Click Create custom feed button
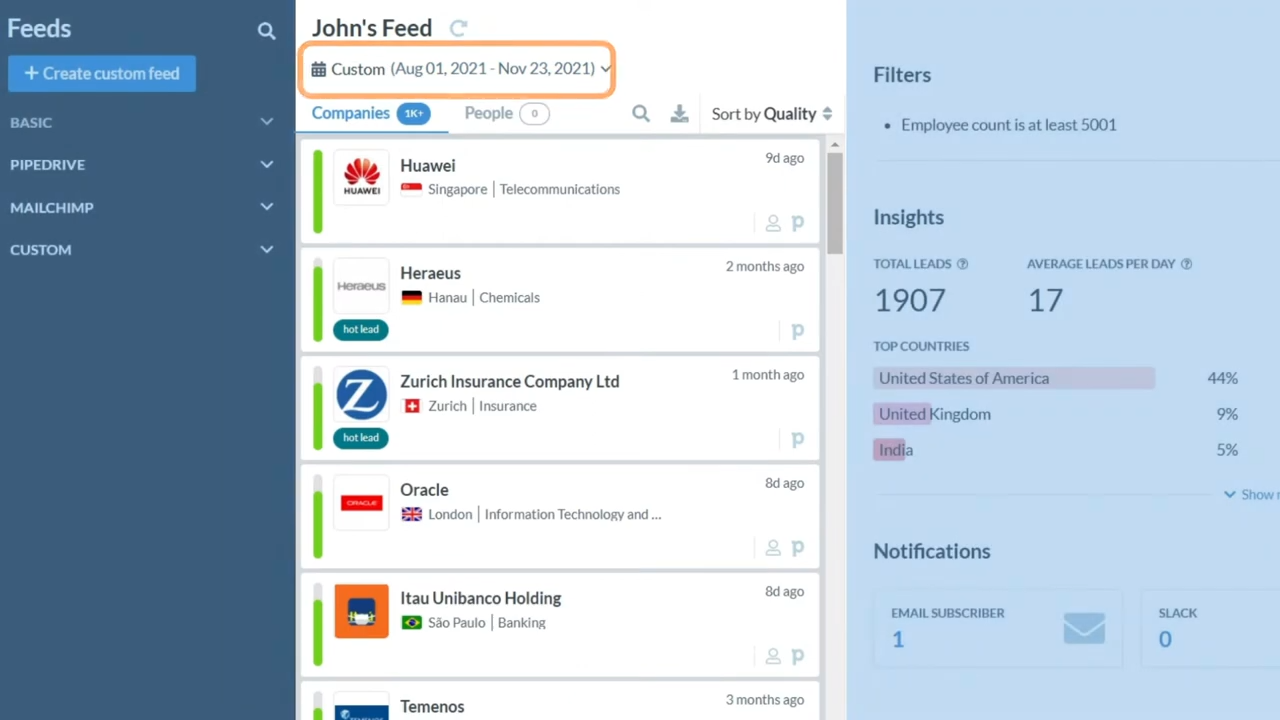 [x=102, y=73]
